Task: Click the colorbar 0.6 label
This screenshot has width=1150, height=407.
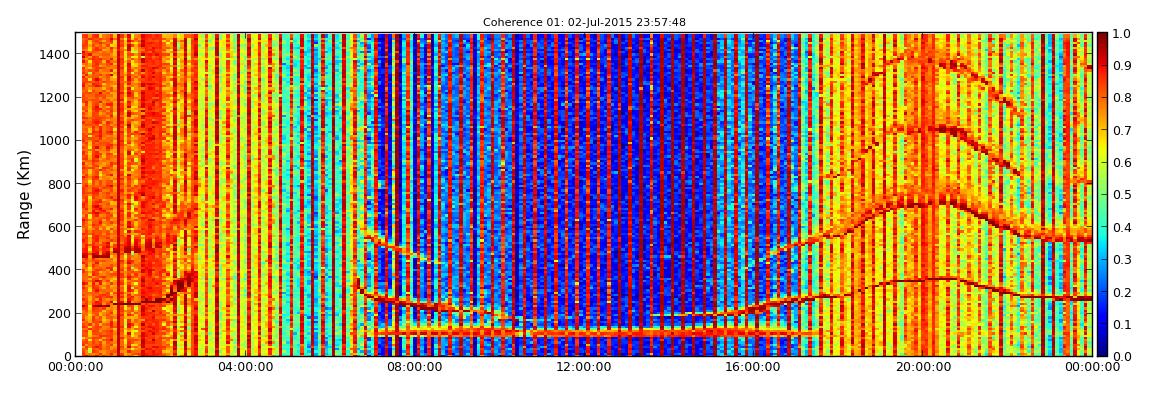Action: pos(1121,163)
